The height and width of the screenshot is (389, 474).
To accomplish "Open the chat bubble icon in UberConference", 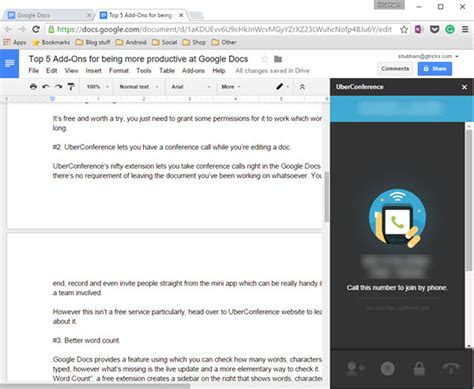I will pyautogui.click(x=387, y=368).
